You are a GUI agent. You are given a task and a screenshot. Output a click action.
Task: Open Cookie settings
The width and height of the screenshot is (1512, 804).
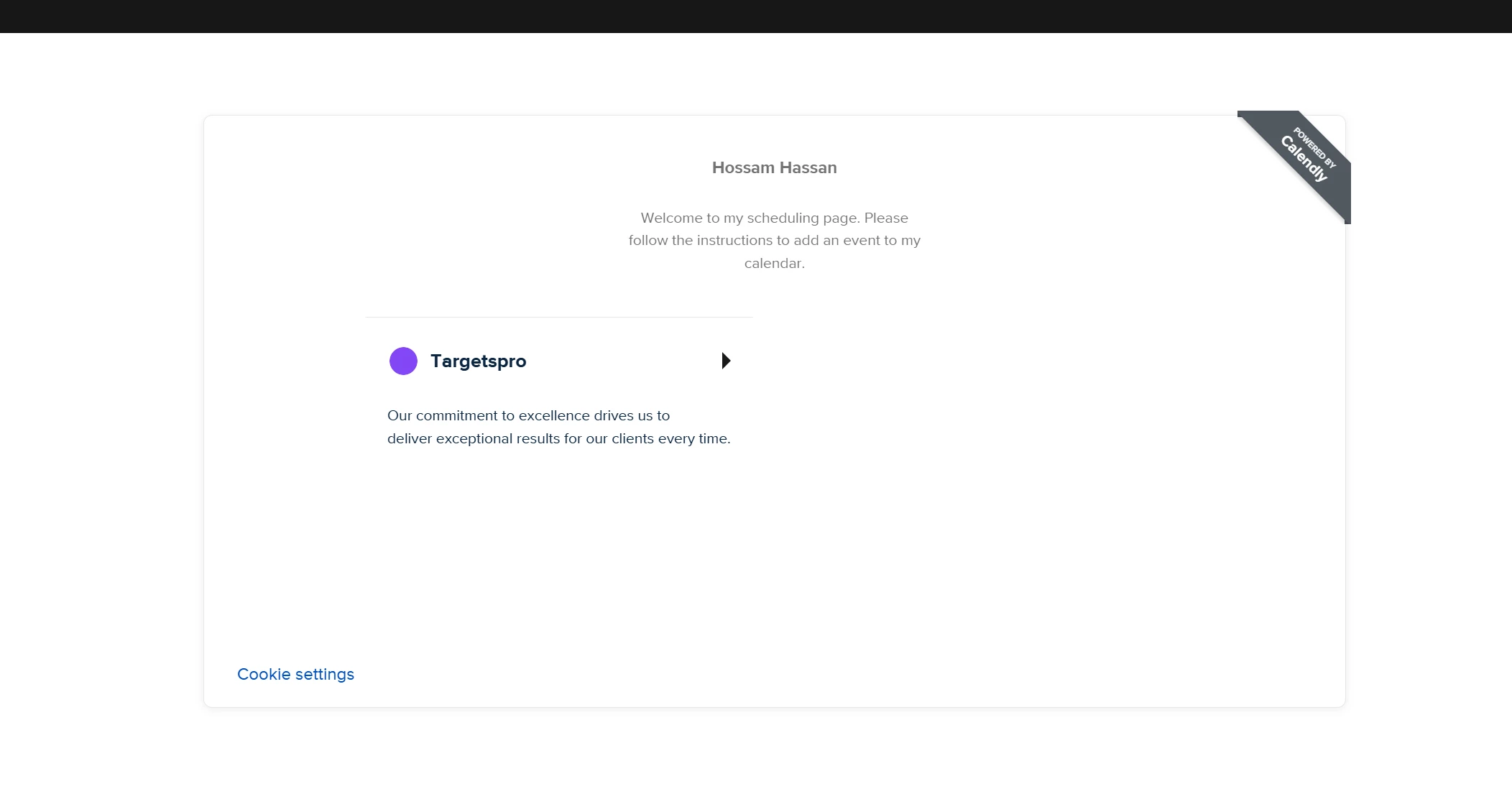pyautogui.click(x=295, y=674)
